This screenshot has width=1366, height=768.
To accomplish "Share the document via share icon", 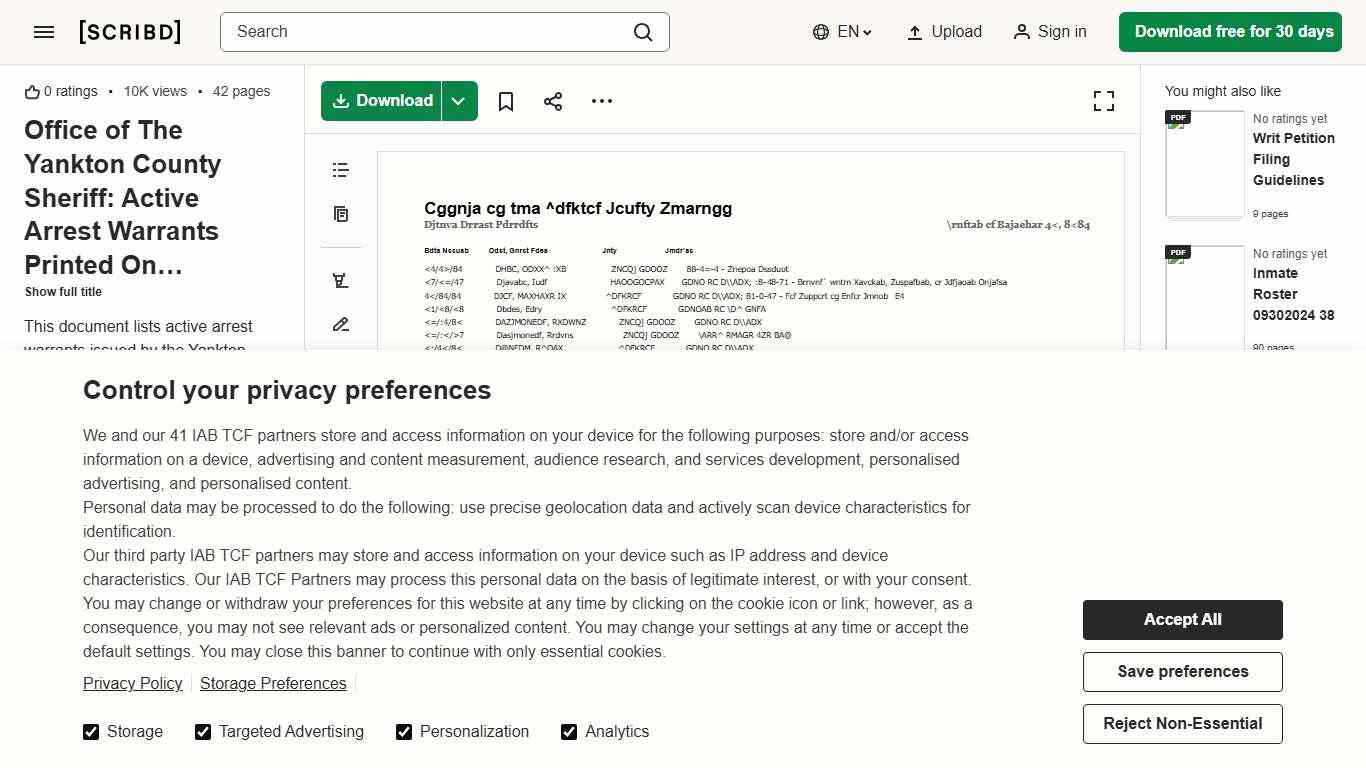I will (553, 101).
